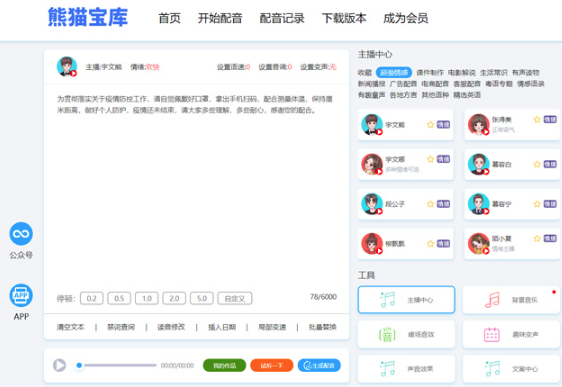Click the 情绪 badge on 段公子 card
562x387 pixels.
pos(443,204)
